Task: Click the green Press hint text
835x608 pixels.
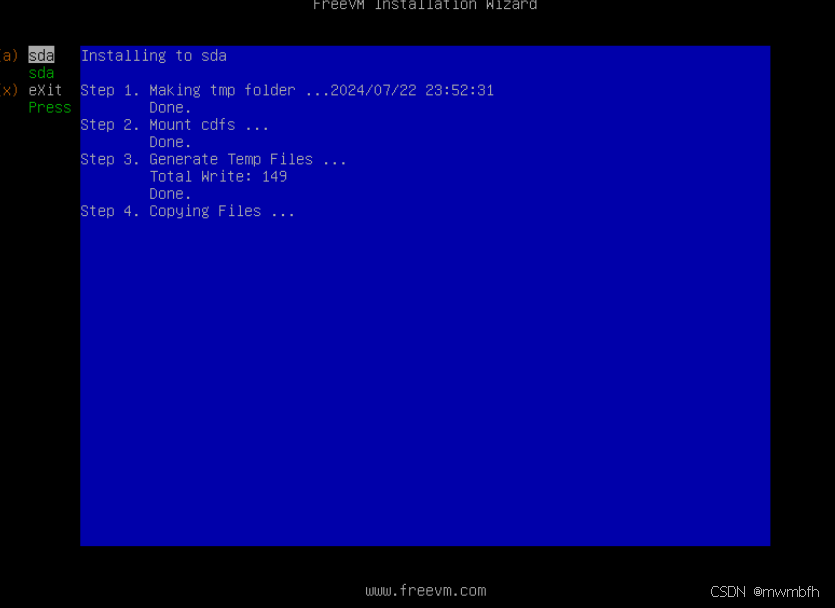Action: coord(50,108)
